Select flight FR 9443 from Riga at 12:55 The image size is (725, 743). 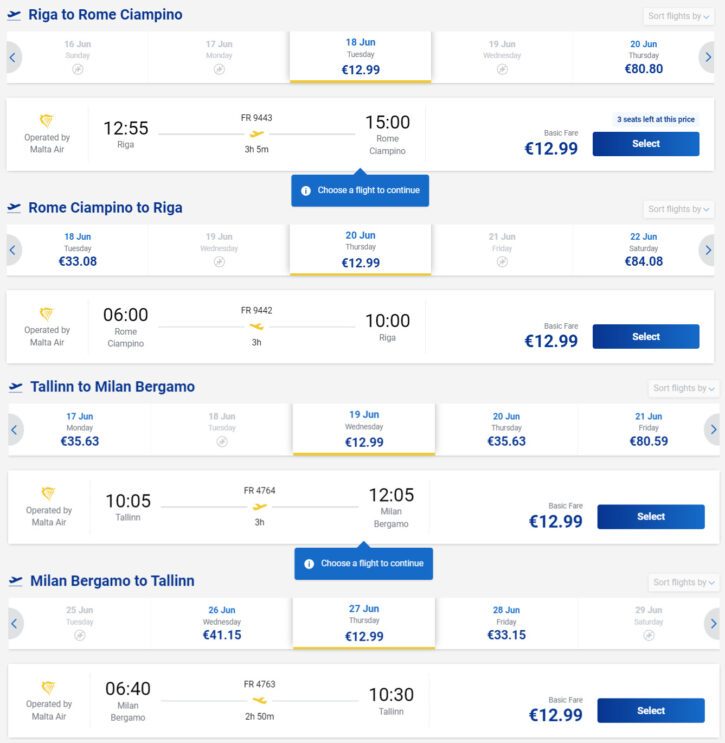pyautogui.click(x=646, y=144)
